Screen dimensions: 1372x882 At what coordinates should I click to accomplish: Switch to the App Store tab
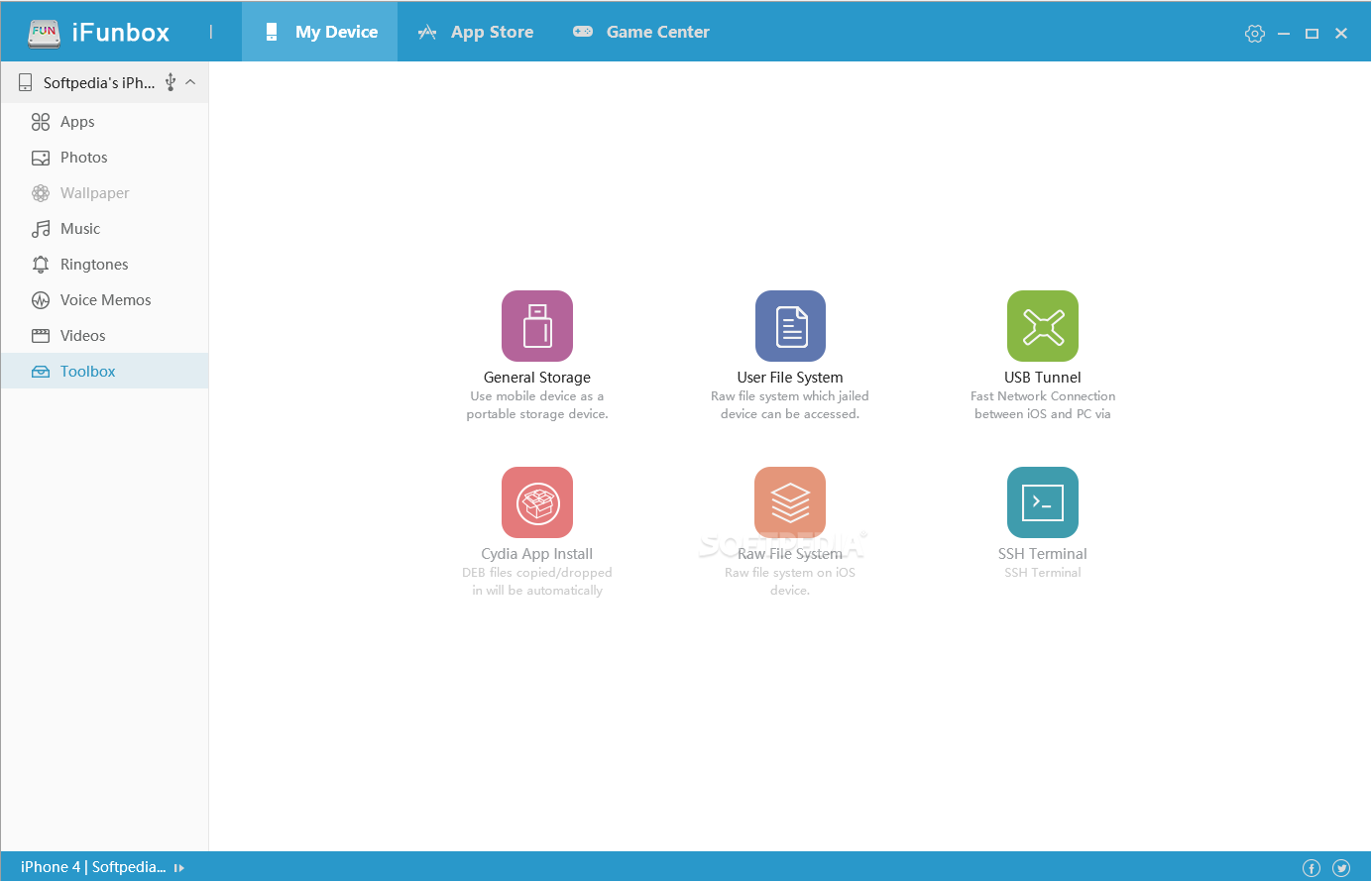point(476,32)
